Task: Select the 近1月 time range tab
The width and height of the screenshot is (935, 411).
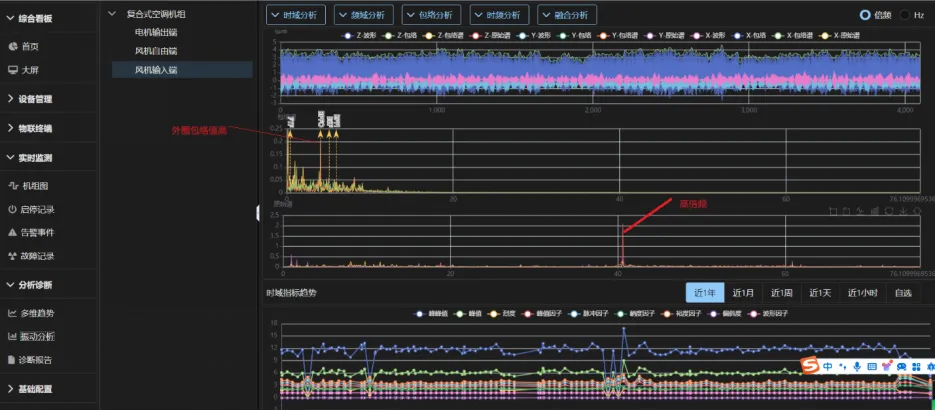Action: (744, 293)
